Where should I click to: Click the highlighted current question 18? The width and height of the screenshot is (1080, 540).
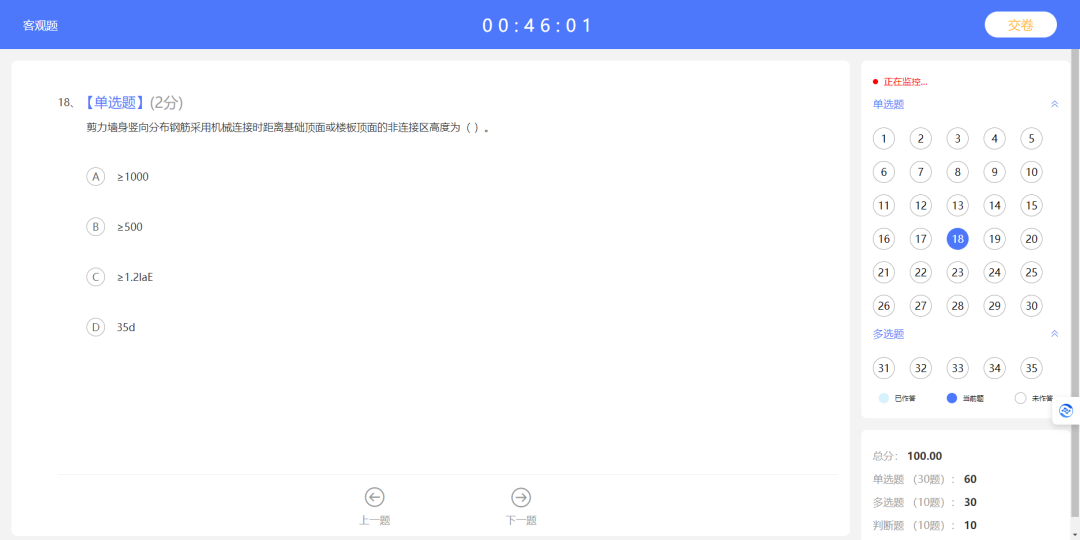[x=957, y=239]
